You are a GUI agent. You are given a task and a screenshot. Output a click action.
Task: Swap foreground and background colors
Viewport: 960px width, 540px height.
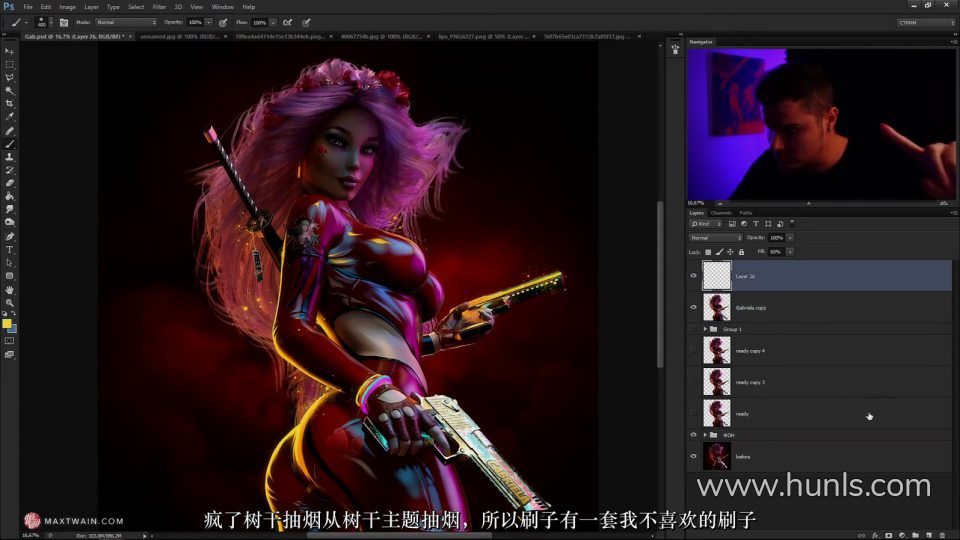13,313
